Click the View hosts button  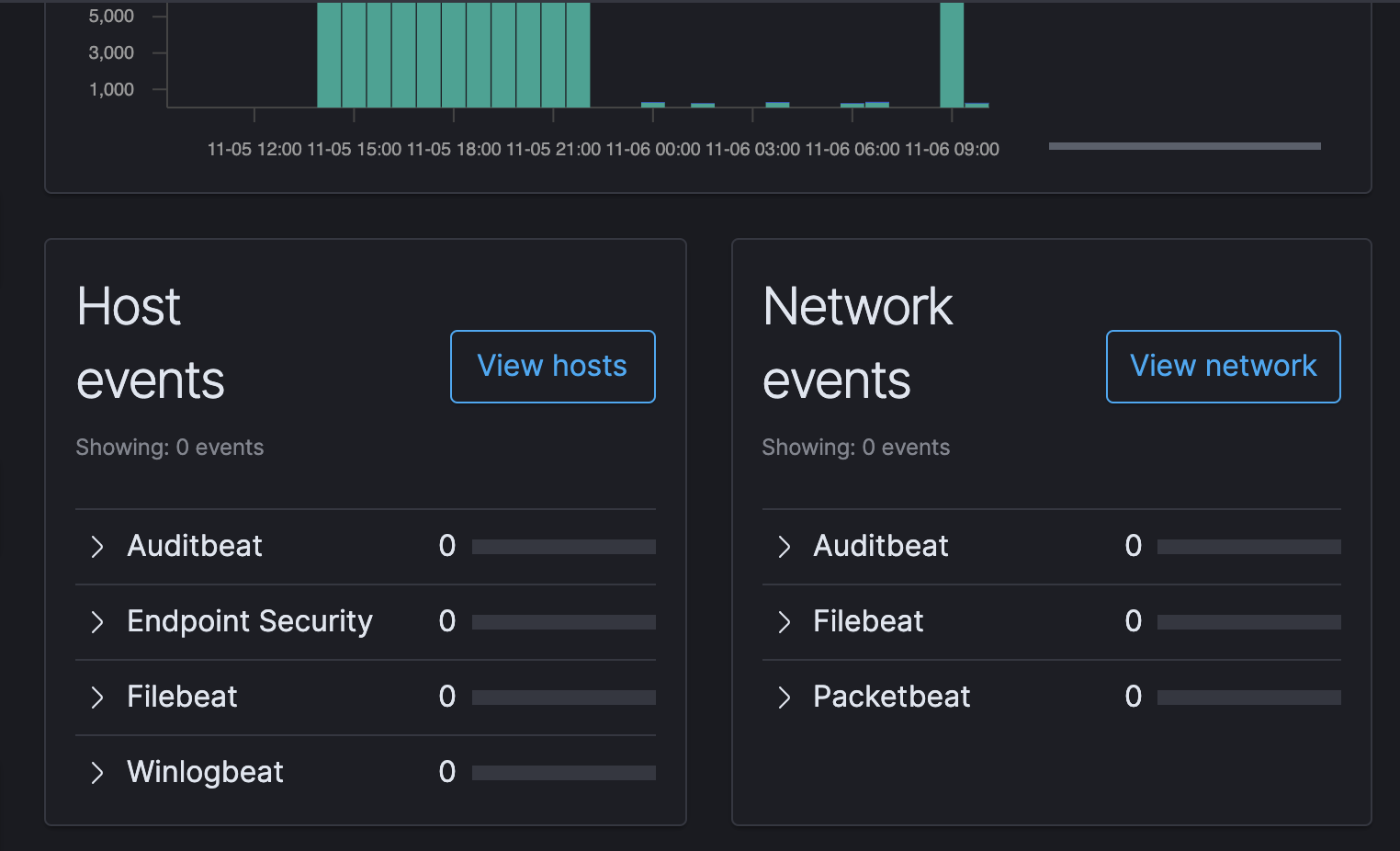tap(552, 366)
